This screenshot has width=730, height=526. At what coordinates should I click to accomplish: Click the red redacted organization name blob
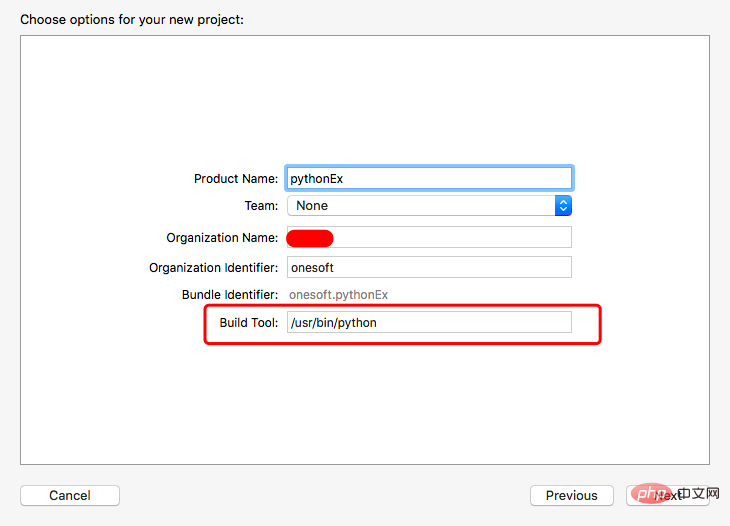pyautogui.click(x=310, y=237)
